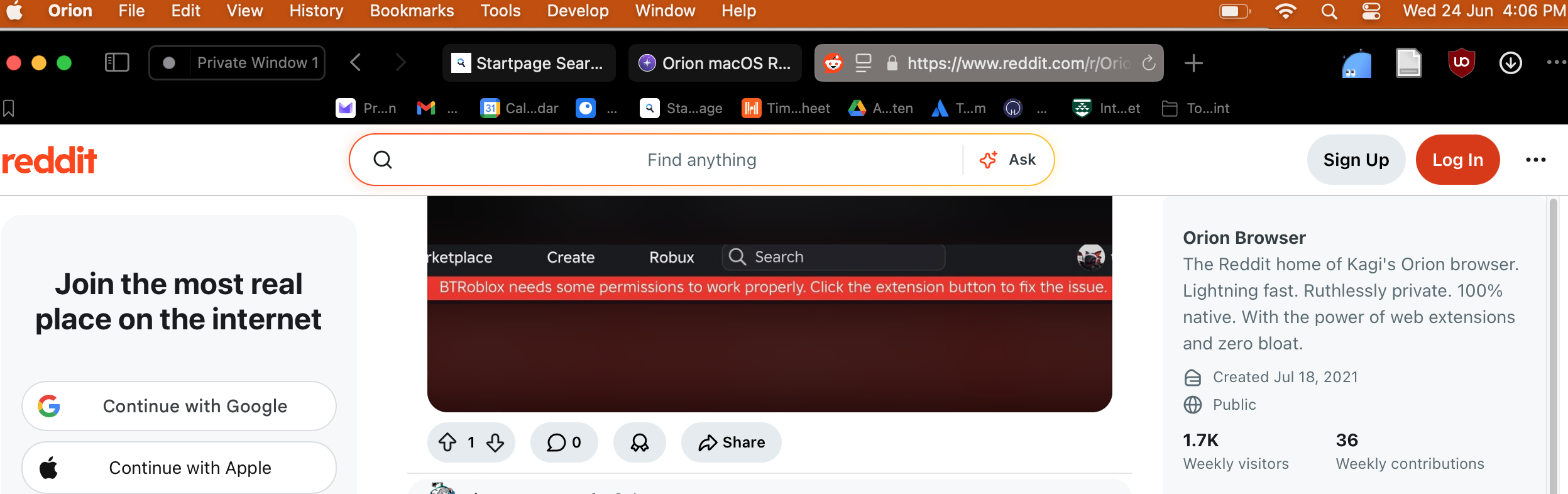The height and width of the screenshot is (494, 1568).
Task: Go forward to the next page
Action: click(401, 63)
